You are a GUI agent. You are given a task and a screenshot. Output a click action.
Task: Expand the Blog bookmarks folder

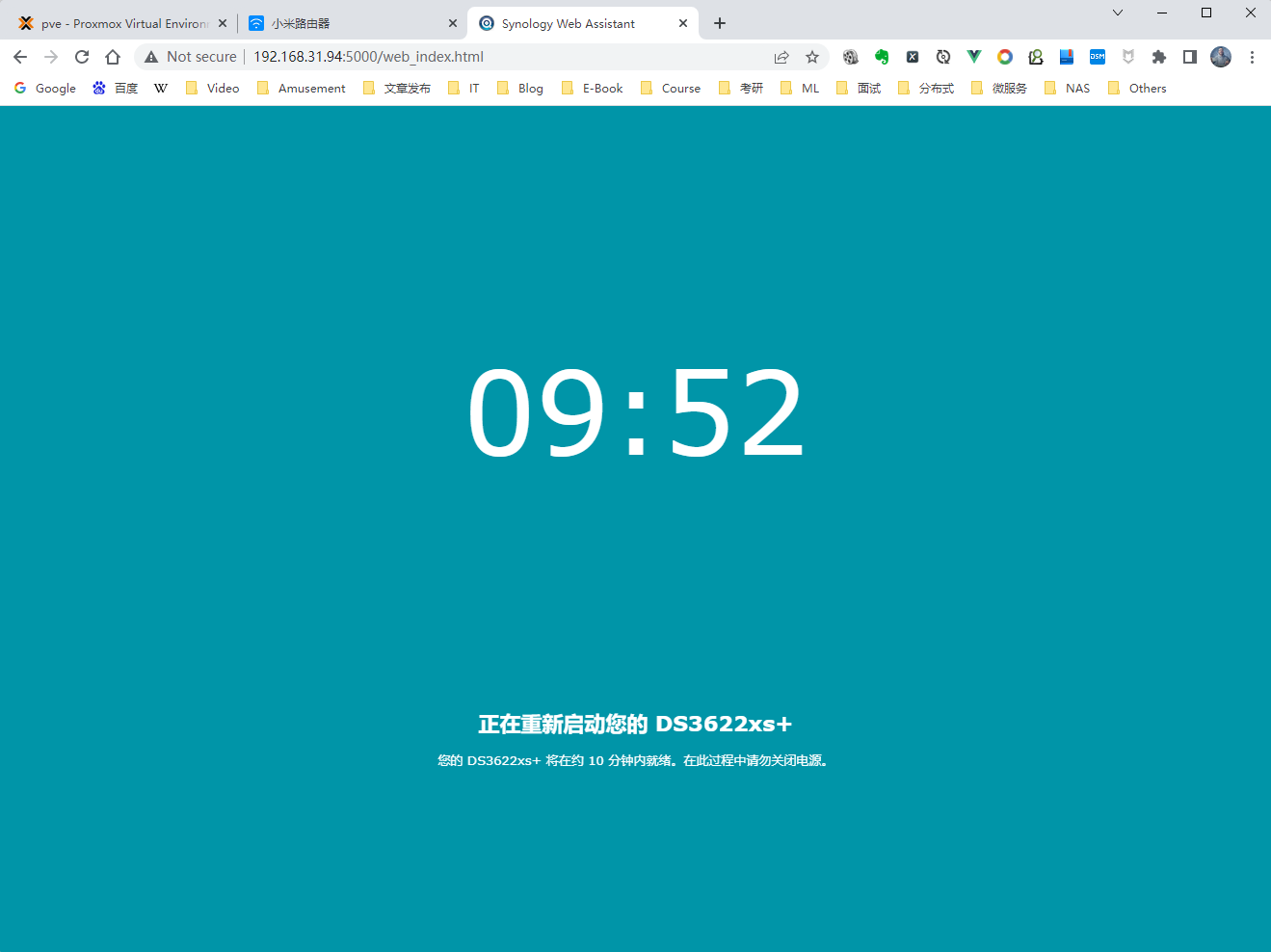pyautogui.click(x=520, y=88)
